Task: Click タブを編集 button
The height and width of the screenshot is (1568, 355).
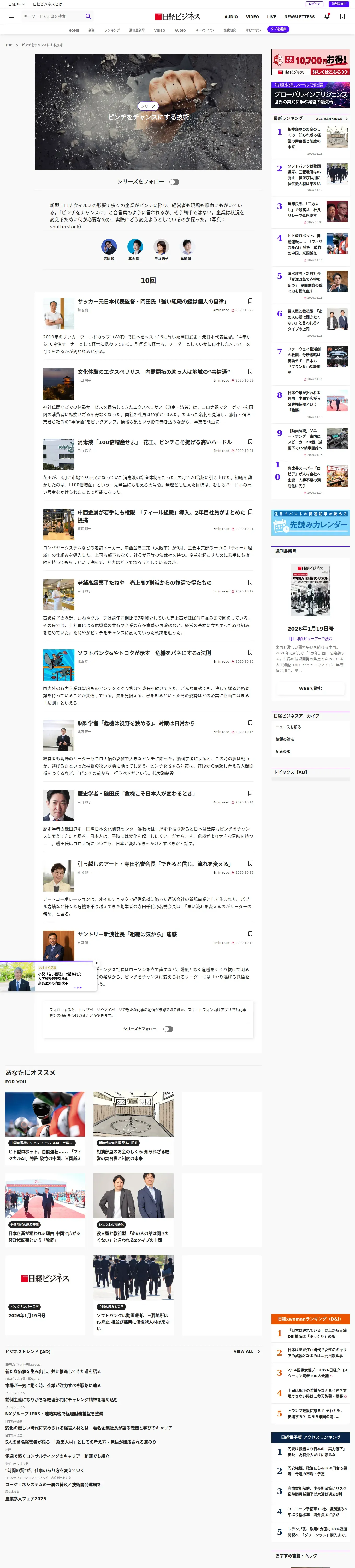Action: click(279, 29)
